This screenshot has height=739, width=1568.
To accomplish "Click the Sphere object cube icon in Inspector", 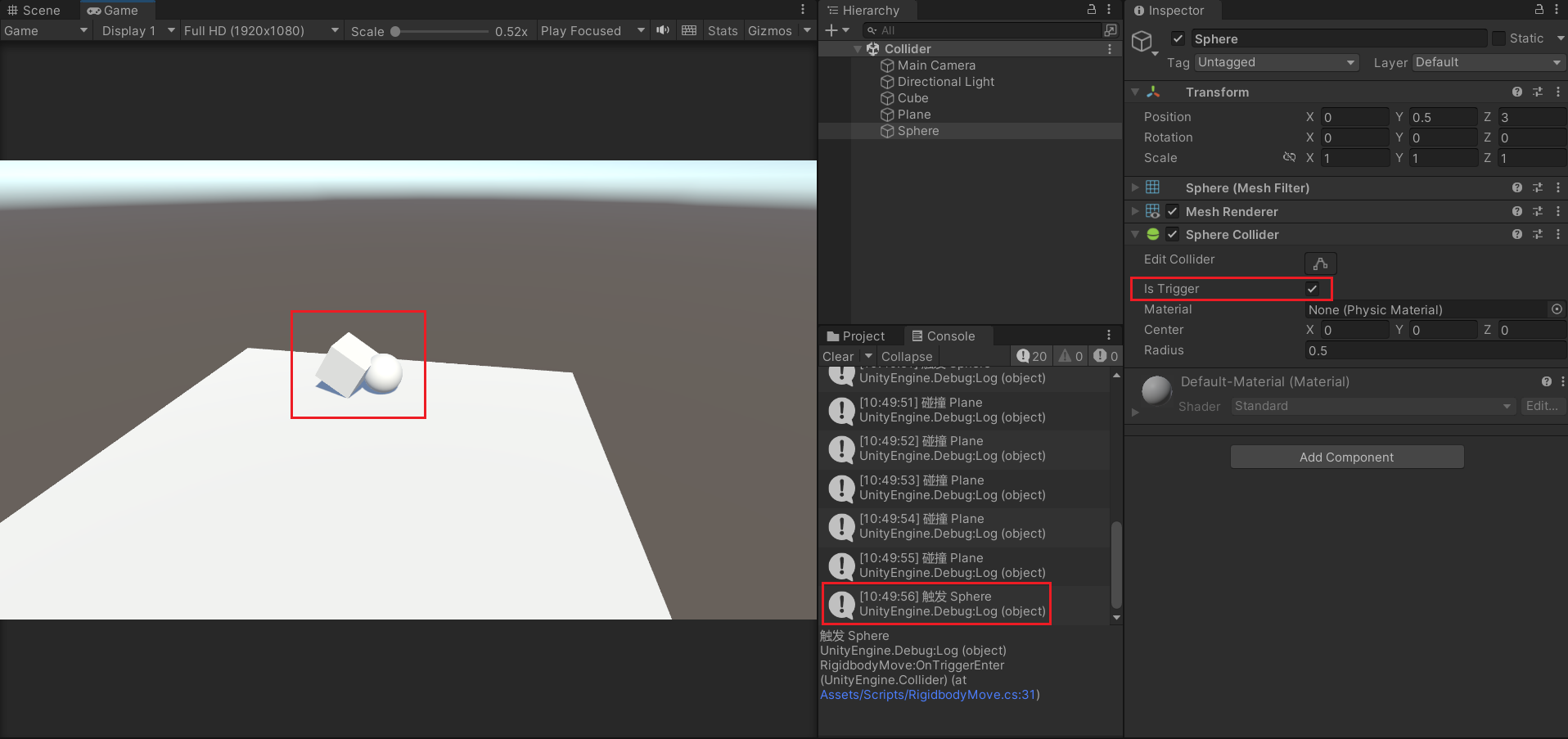I will coord(1142,41).
